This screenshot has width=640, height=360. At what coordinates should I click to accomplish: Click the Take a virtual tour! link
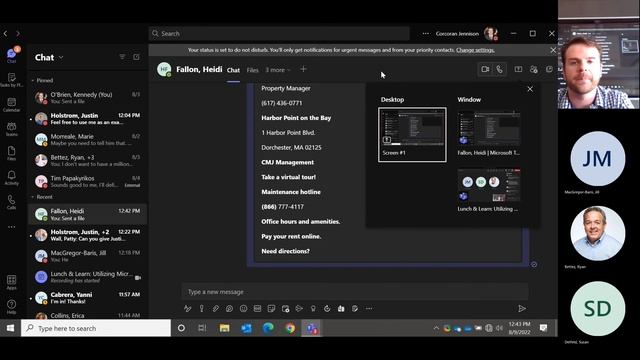pyautogui.click(x=289, y=177)
